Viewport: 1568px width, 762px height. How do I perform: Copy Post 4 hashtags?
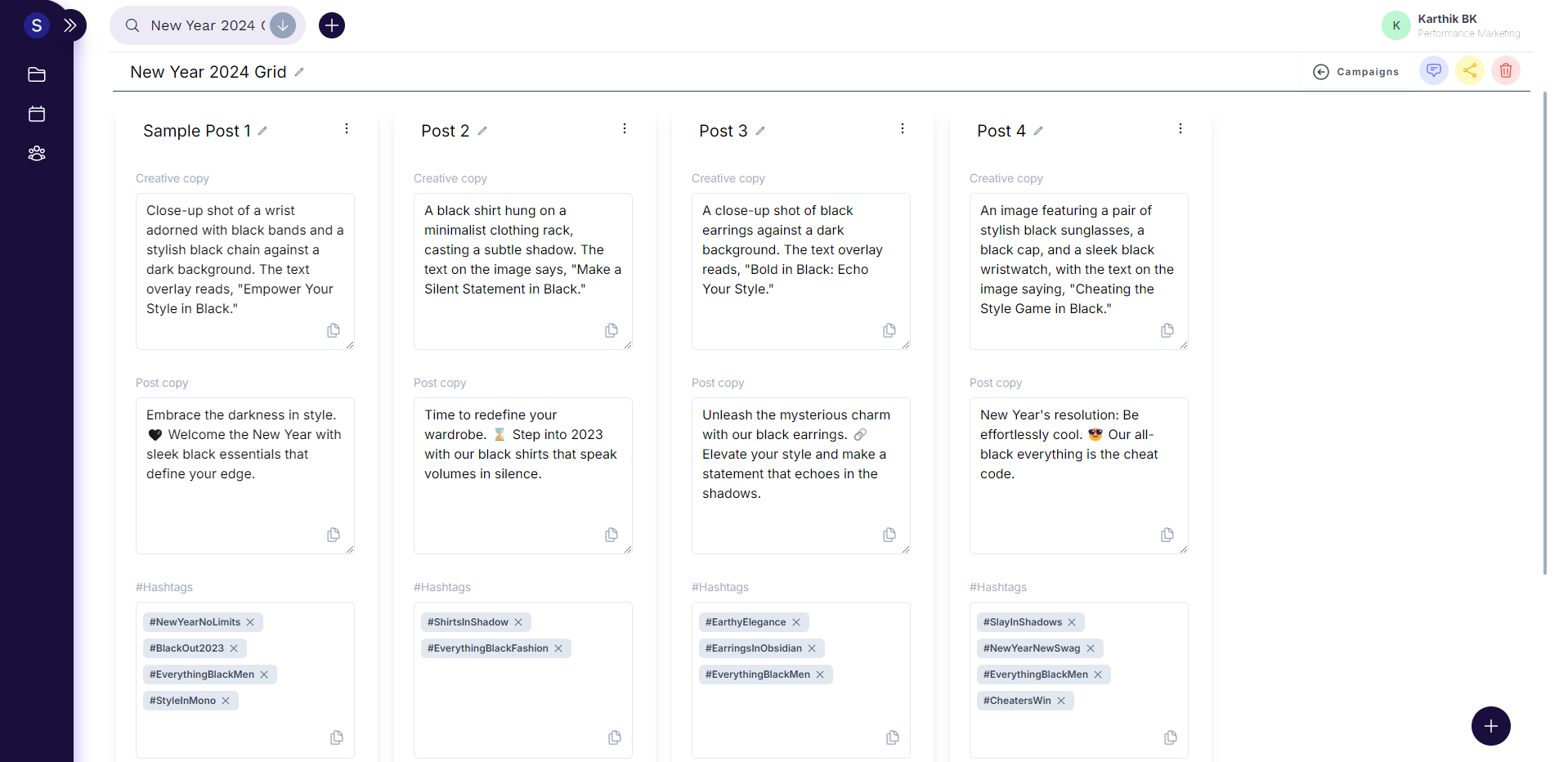click(x=1171, y=737)
